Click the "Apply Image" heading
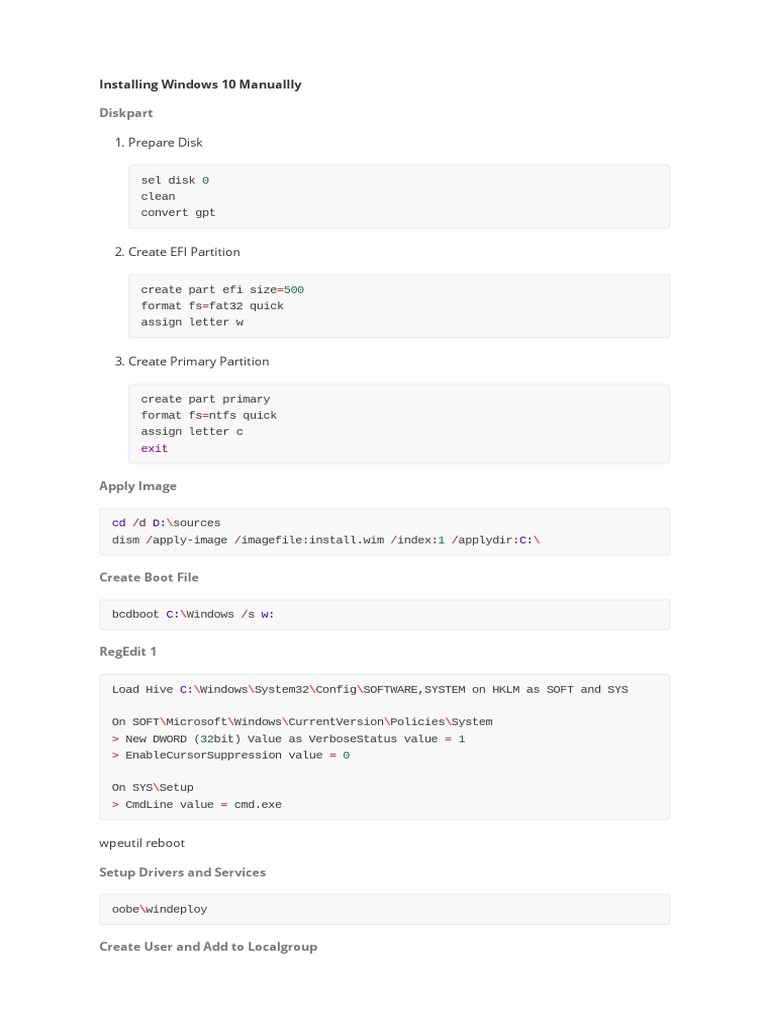This screenshot has width=768, height=1024. [x=138, y=486]
